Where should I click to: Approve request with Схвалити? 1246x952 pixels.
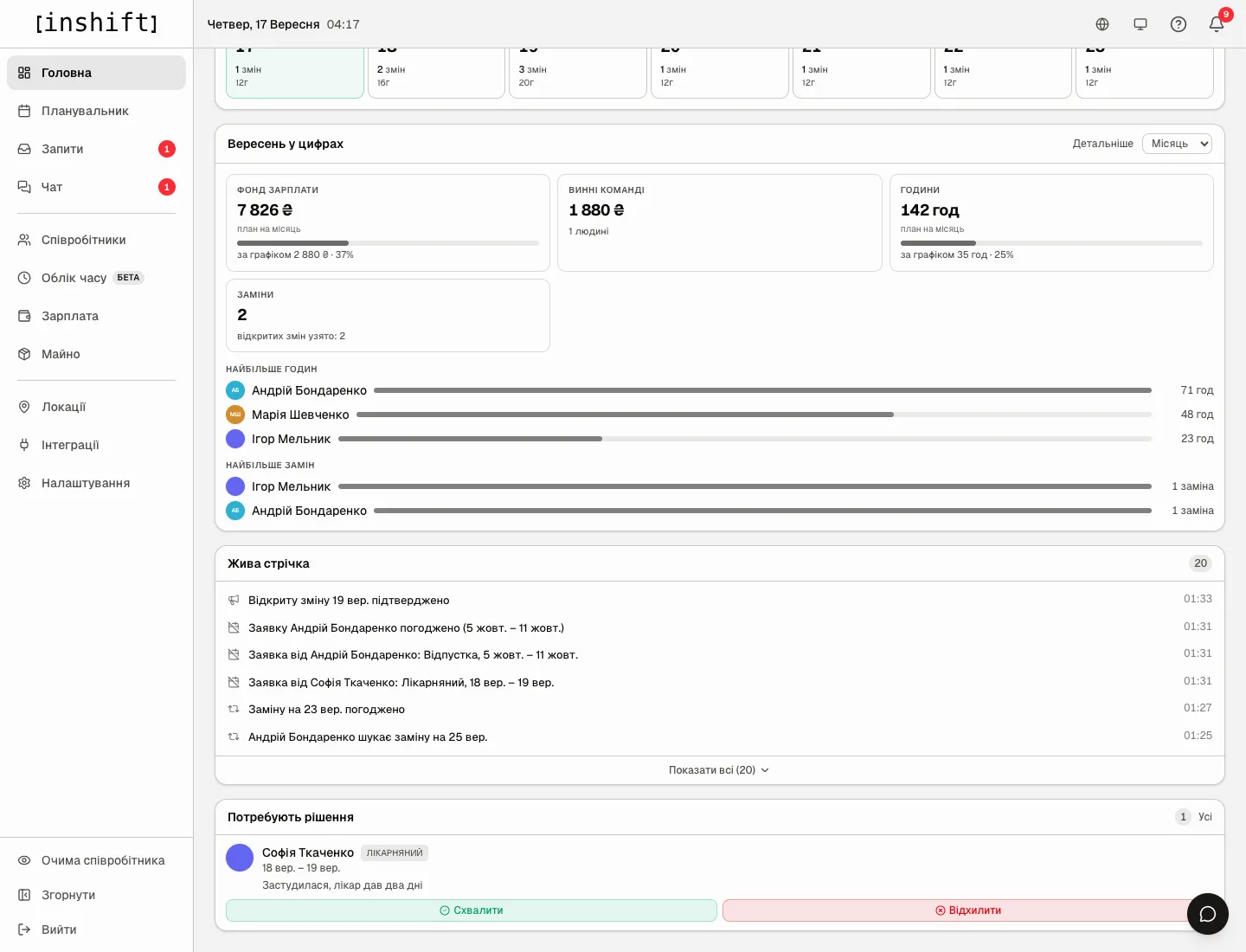pyautogui.click(x=472, y=910)
